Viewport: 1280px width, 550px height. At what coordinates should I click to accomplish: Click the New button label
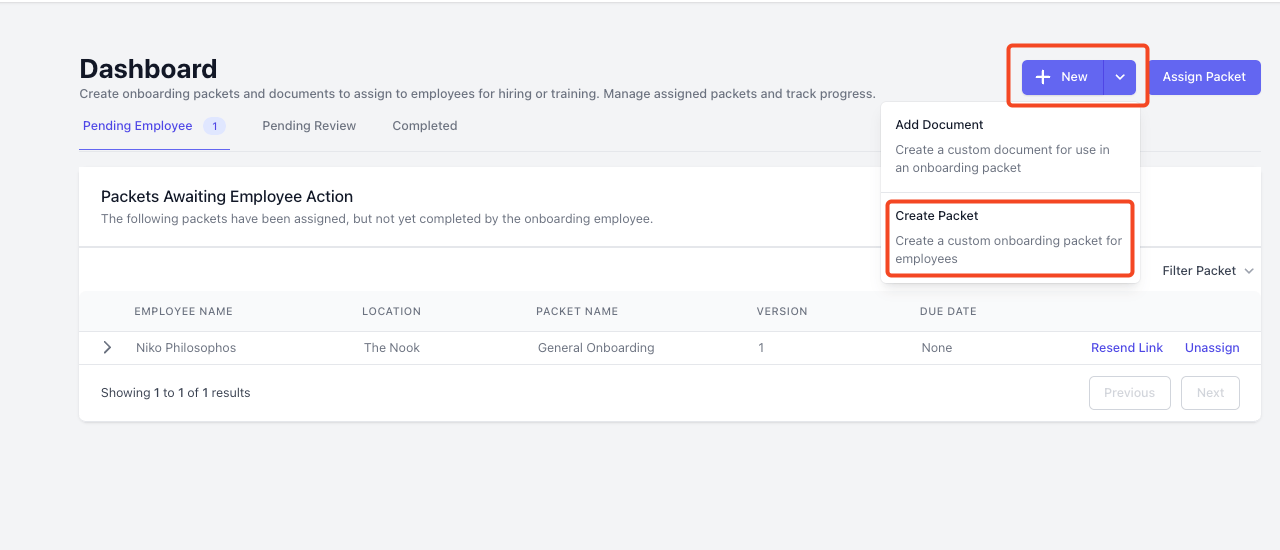[x=1074, y=77]
